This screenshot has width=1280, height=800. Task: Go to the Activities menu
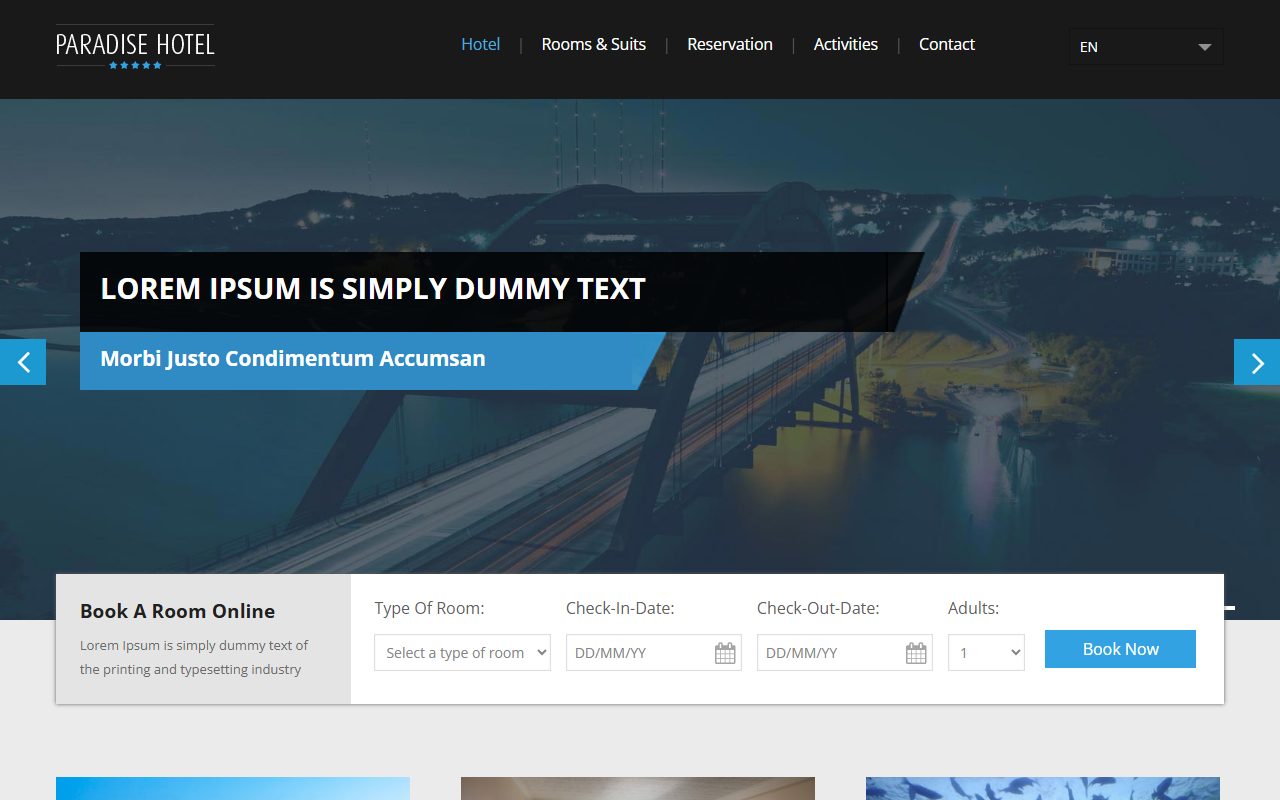[x=846, y=44]
